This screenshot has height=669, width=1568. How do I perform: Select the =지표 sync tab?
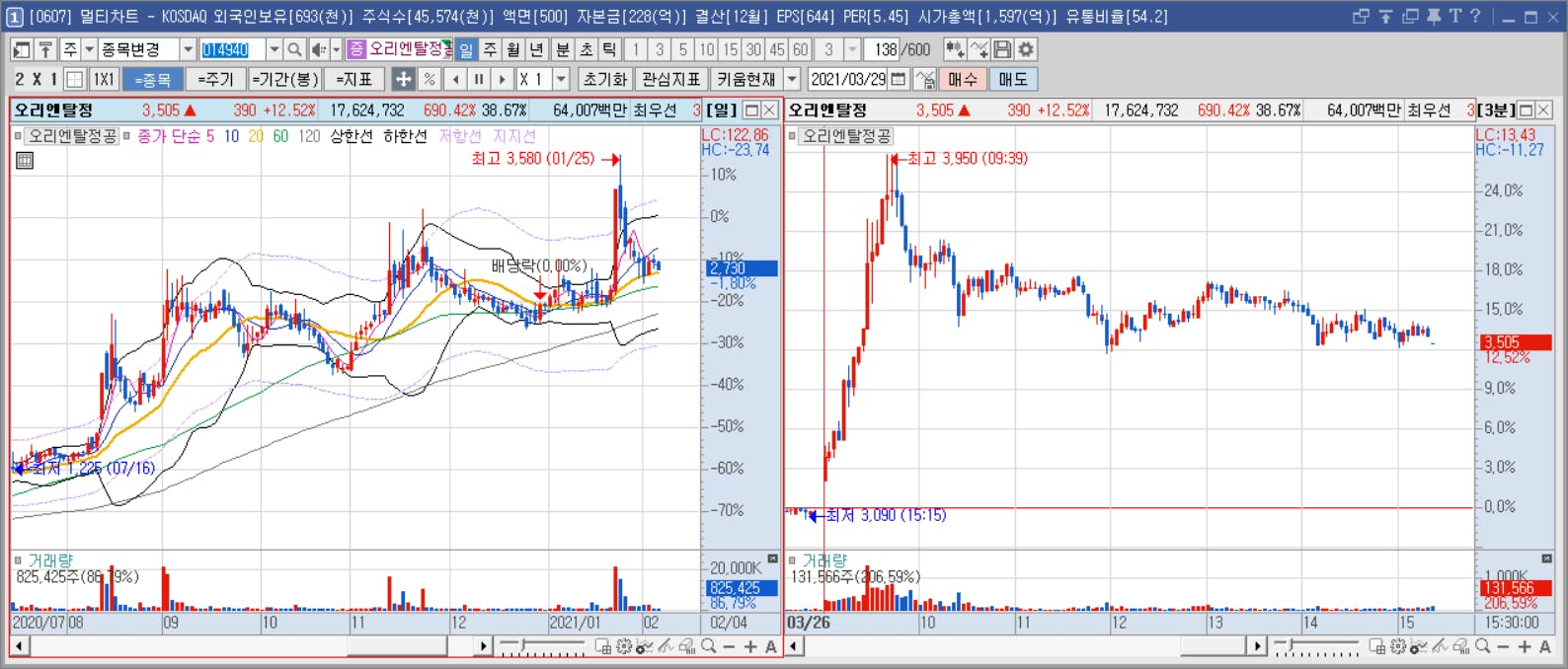point(354,79)
